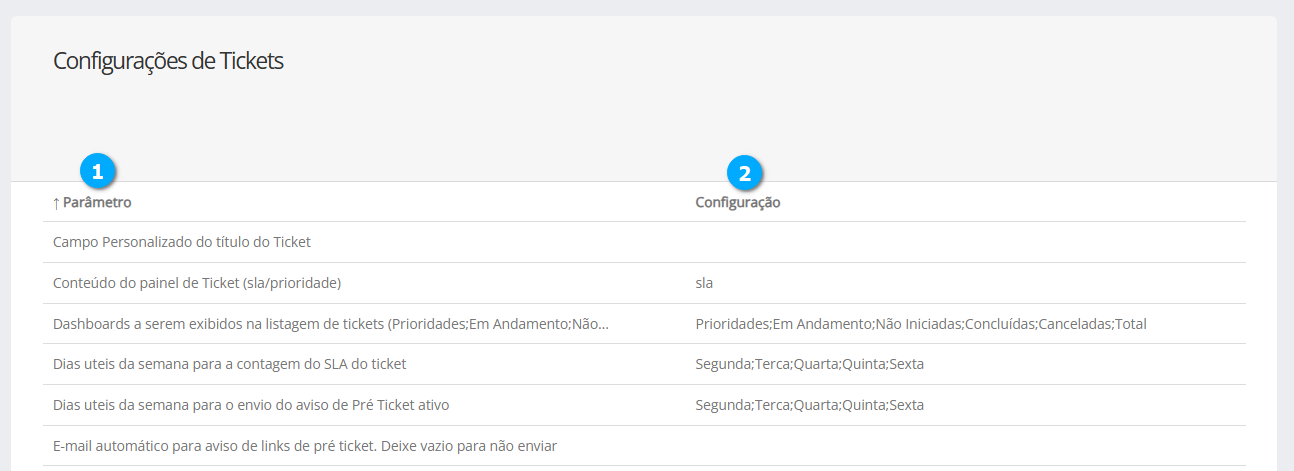Click the blue badge numbered 1
Image resolution: width=1294 pixels, height=471 pixels.
(x=97, y=171)
